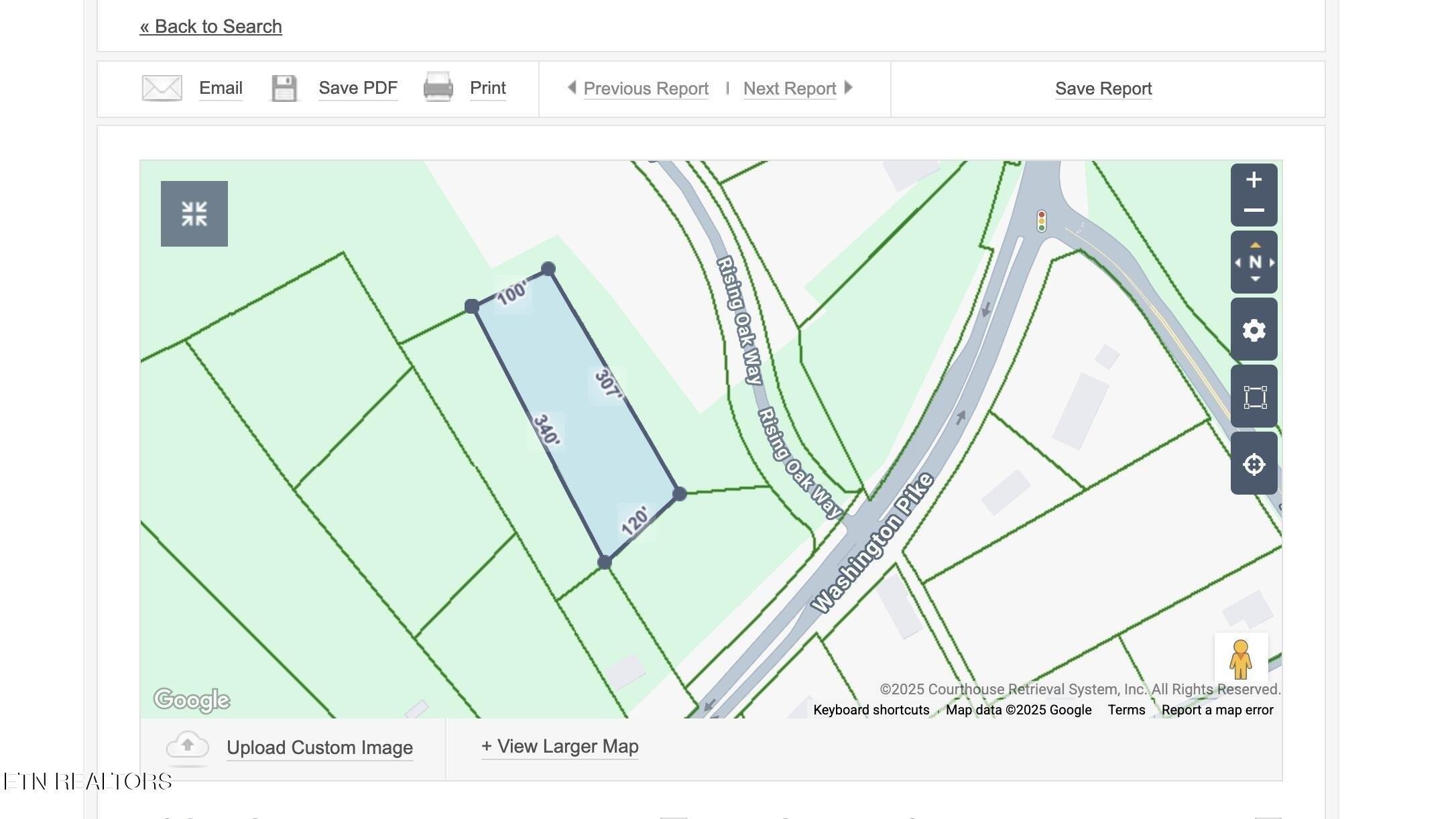
Task: Click the envelope email icon
Action: coord(162,88)
